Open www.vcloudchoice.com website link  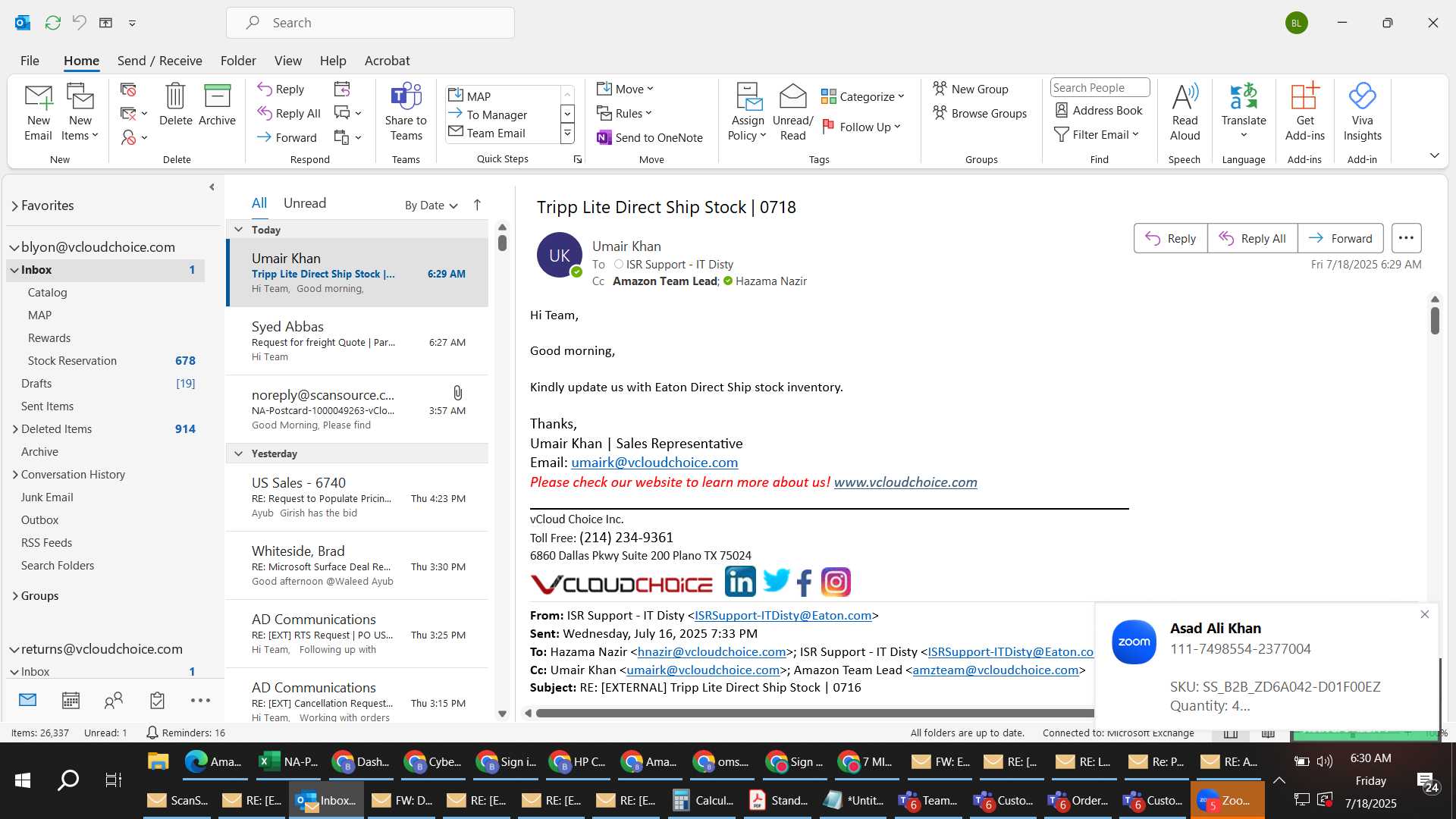[x=905, y=482]
